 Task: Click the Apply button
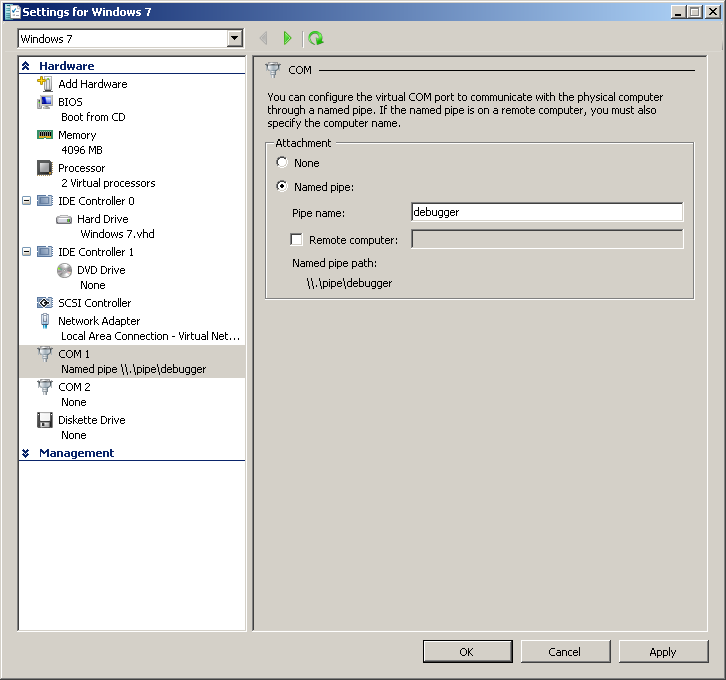coord(663,651)
